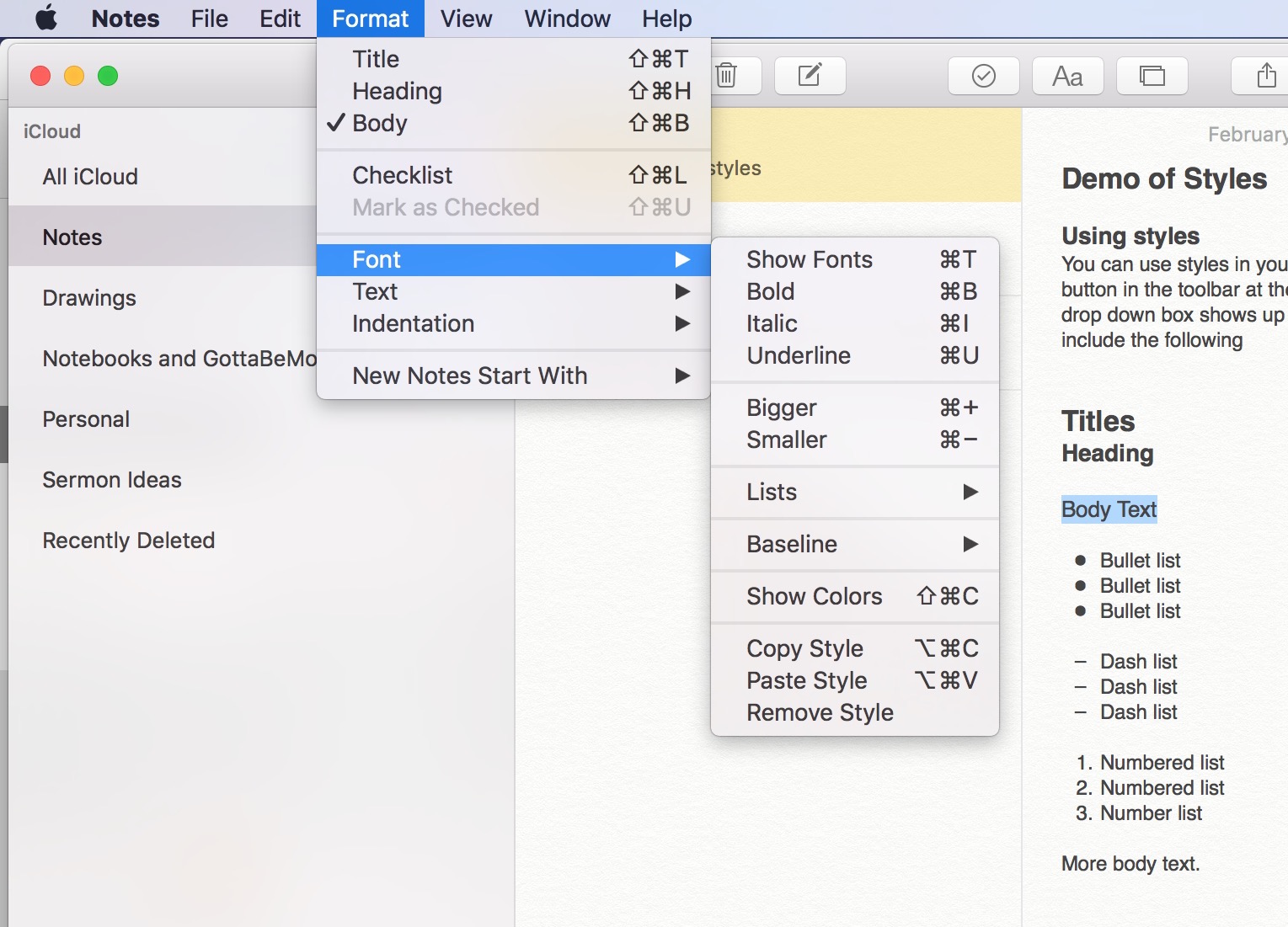The image size is (1288, 927).
Task: Open the attachments browser toolbar icon
Action: click(x=1152, y=76)
